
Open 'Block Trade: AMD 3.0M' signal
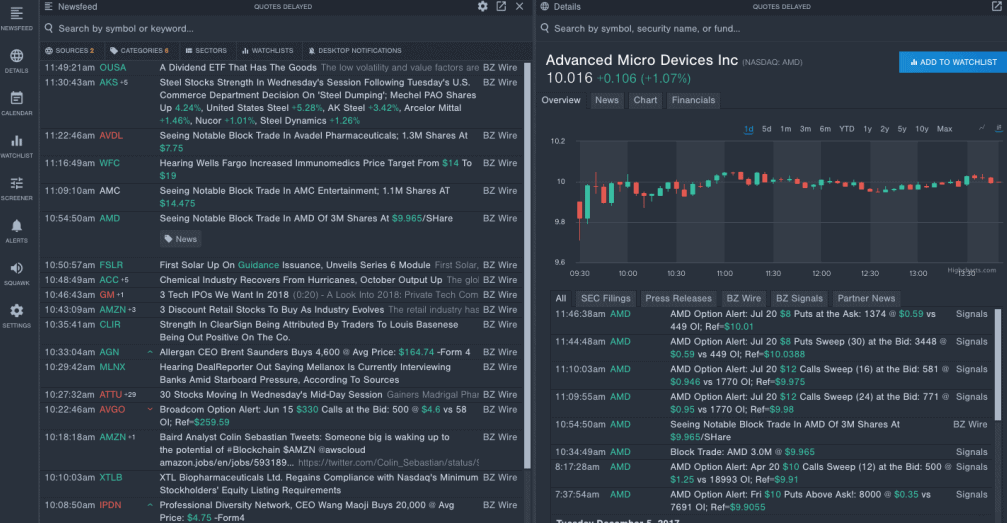(742, 452)
